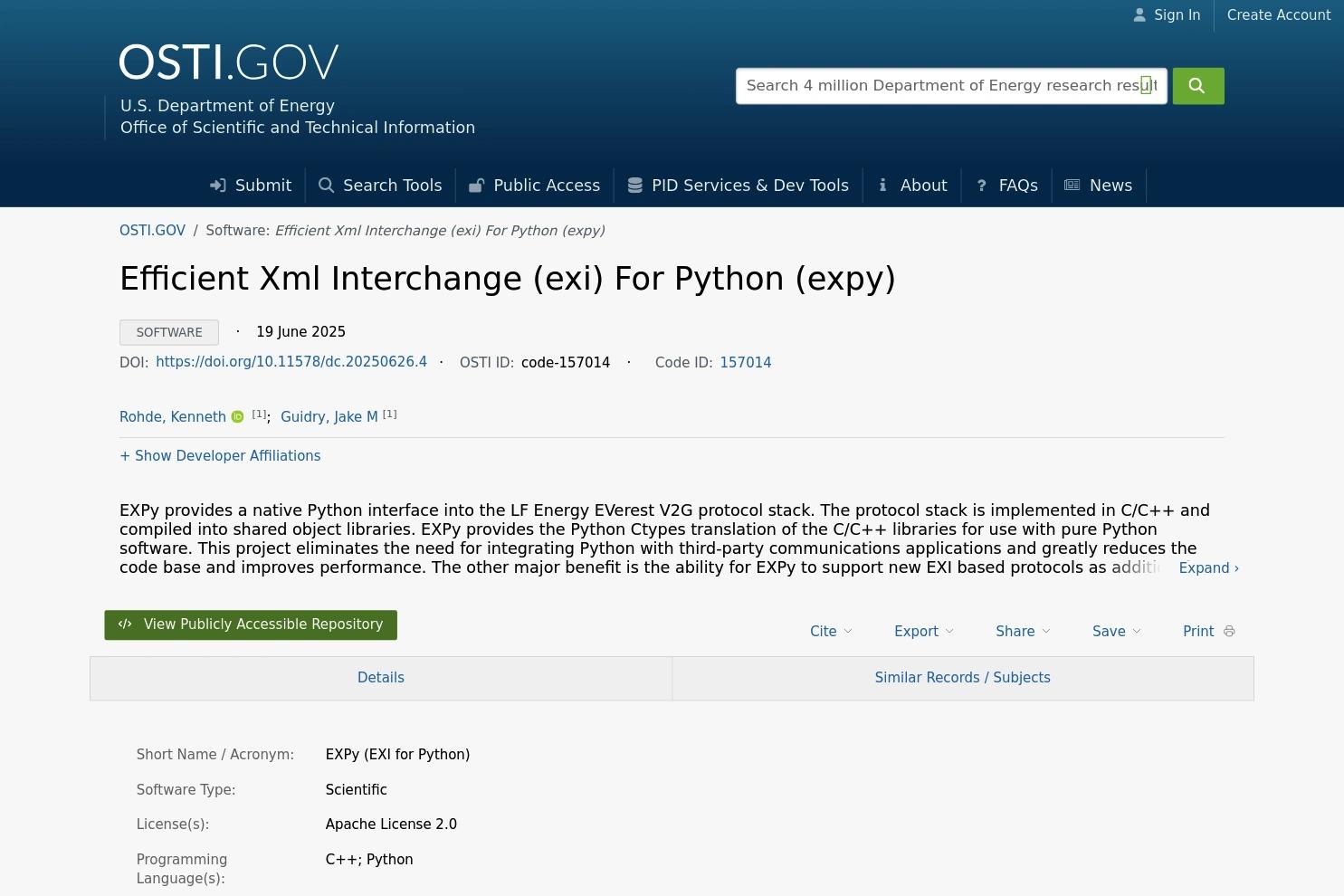Open author Rohde, Kenneth link

coord(173,417)
